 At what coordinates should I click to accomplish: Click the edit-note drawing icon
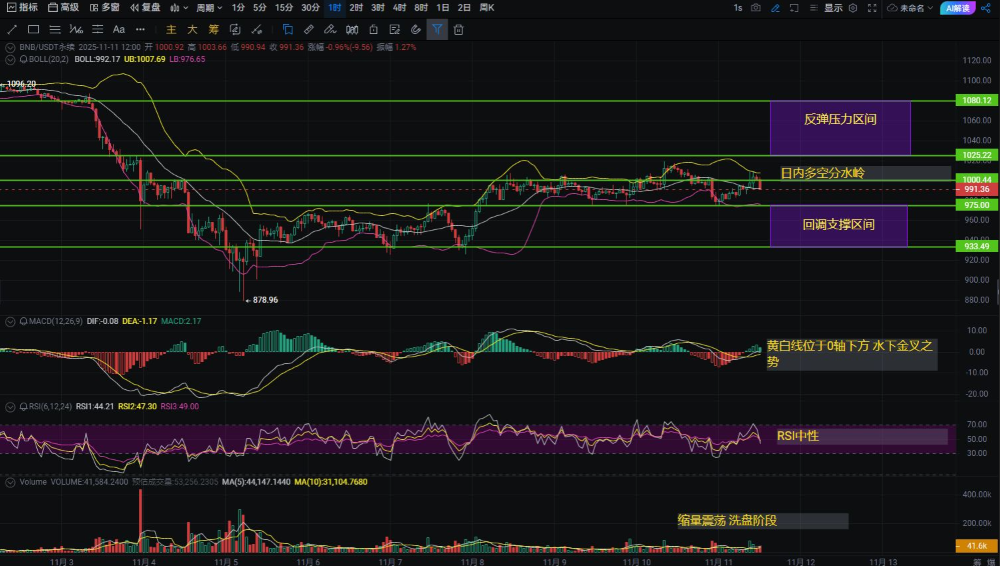[395, 29]
